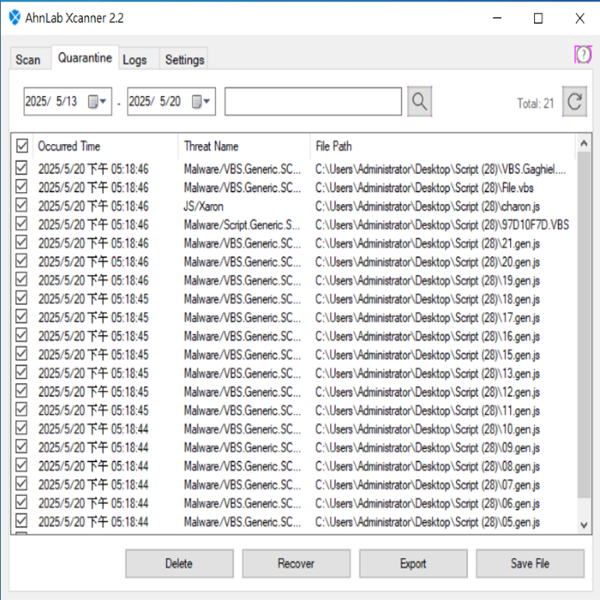Select Malware/Script.Generic.S... threat cell
This screenshot has width=600, height=600.
click(x=242, y=225)
